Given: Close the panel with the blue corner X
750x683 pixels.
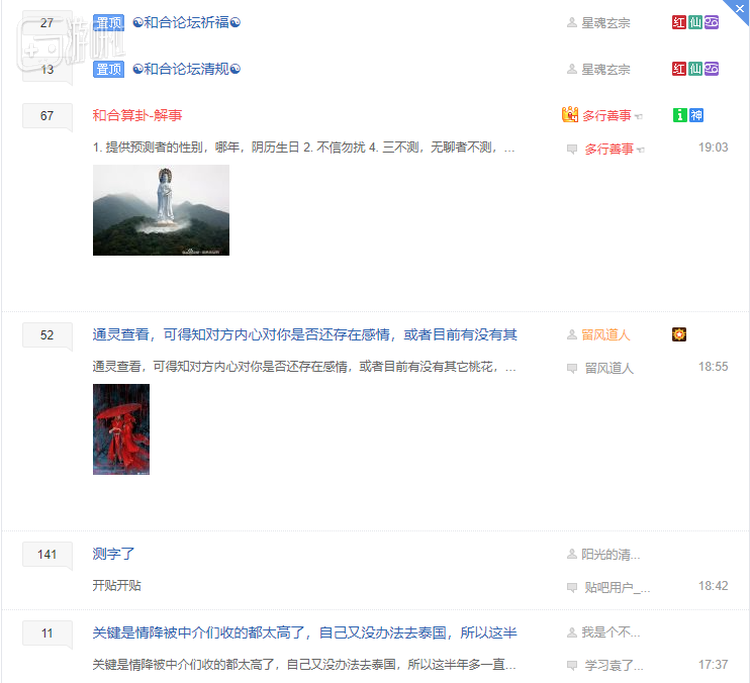Looking at the screenshot, I should point(738,9).
